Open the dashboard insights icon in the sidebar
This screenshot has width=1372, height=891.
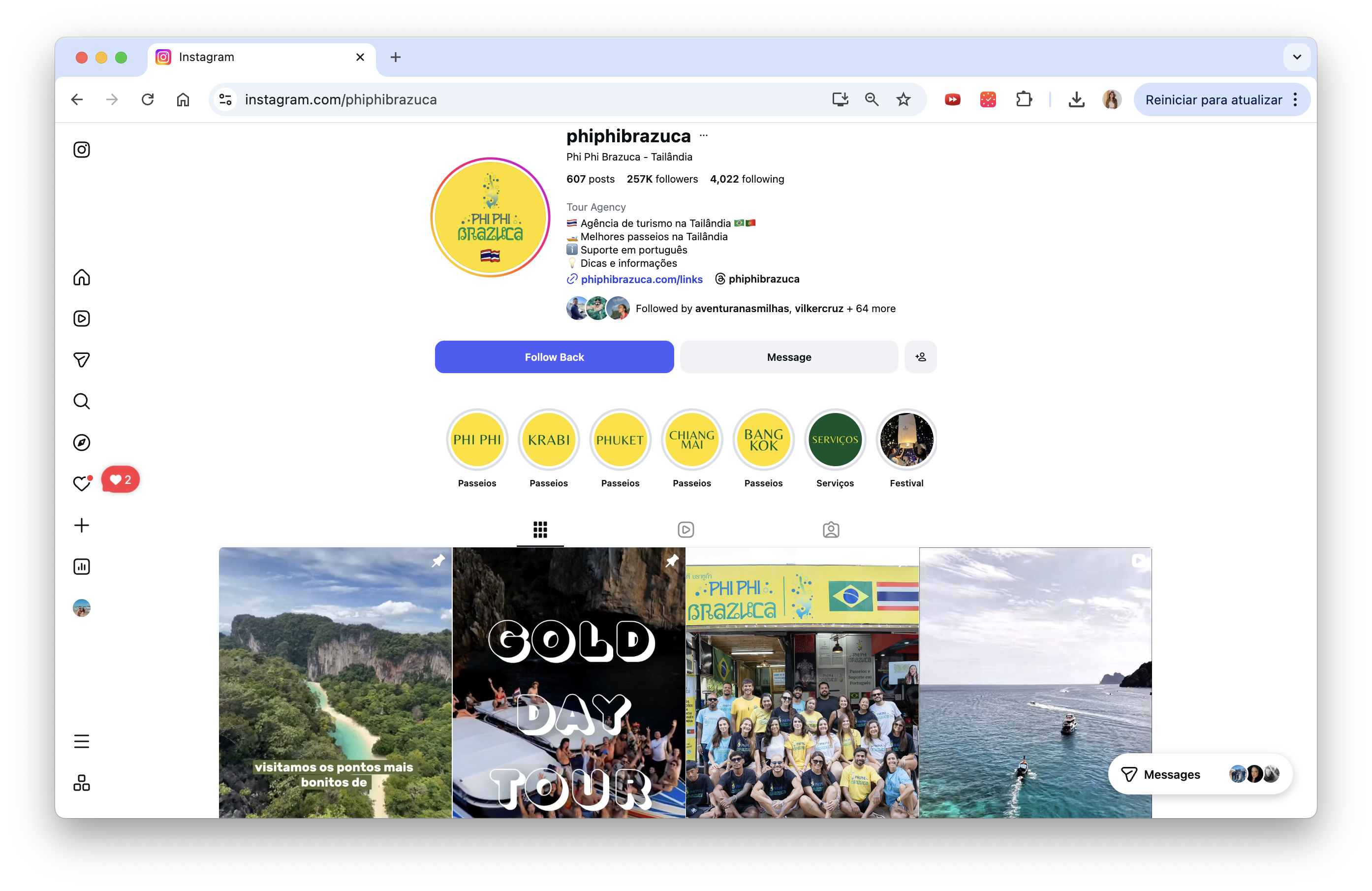pos(81,567)
